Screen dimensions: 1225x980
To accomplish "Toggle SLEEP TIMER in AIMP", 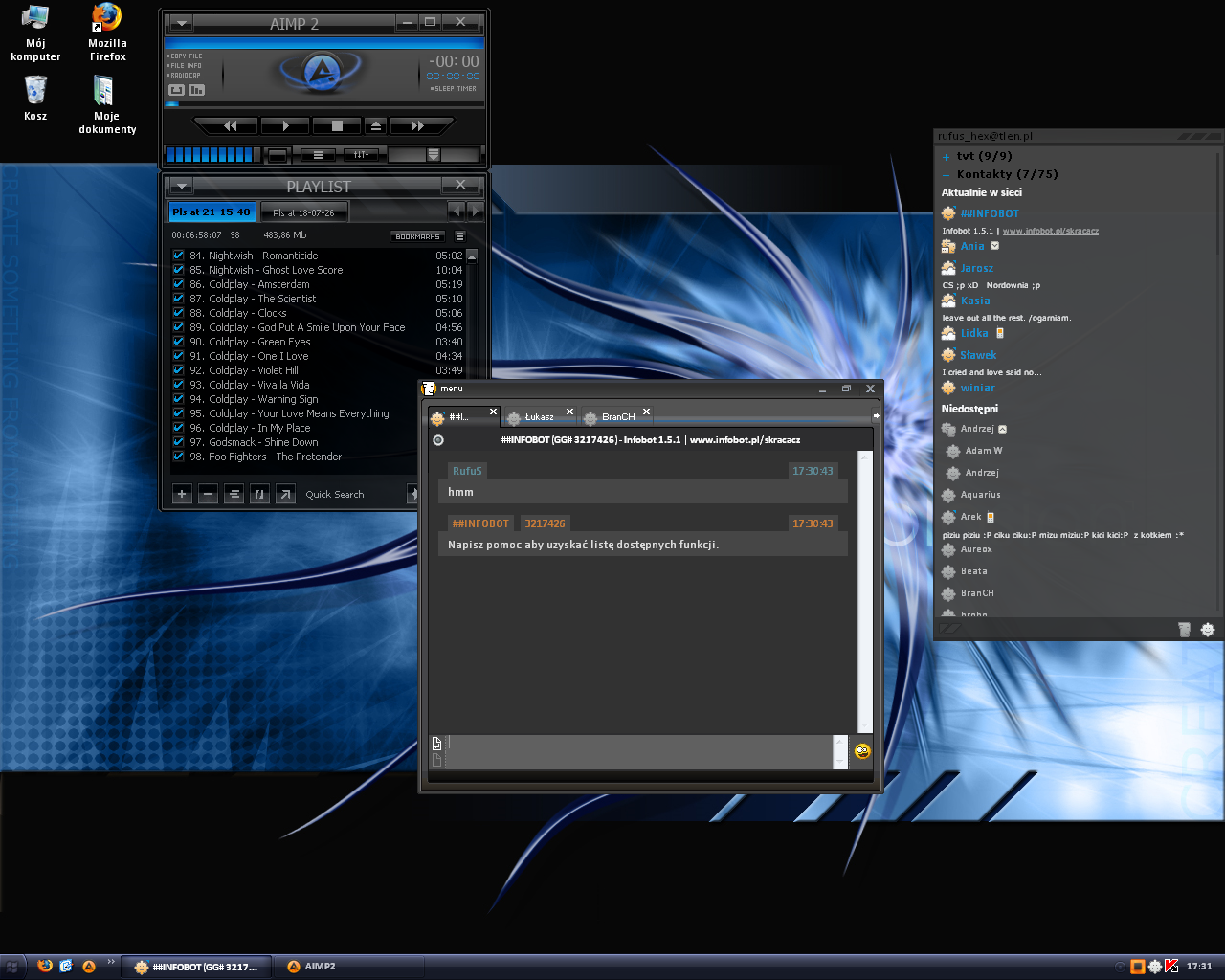I will (x=453, y=89).
